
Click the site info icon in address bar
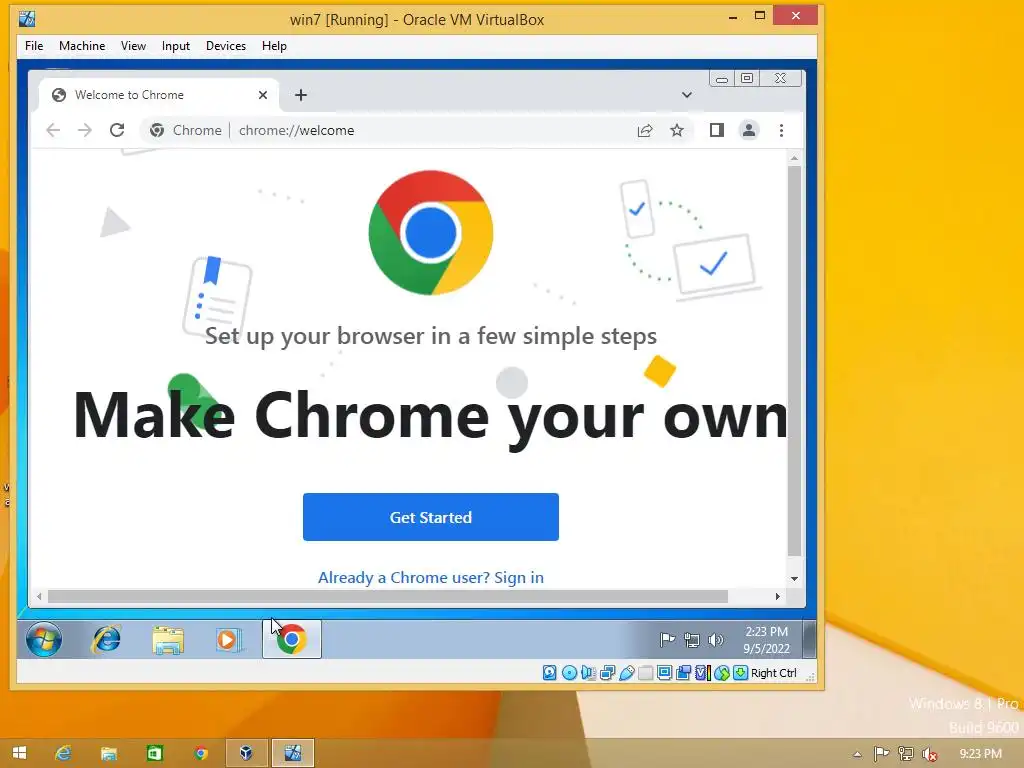click(157, 130)
